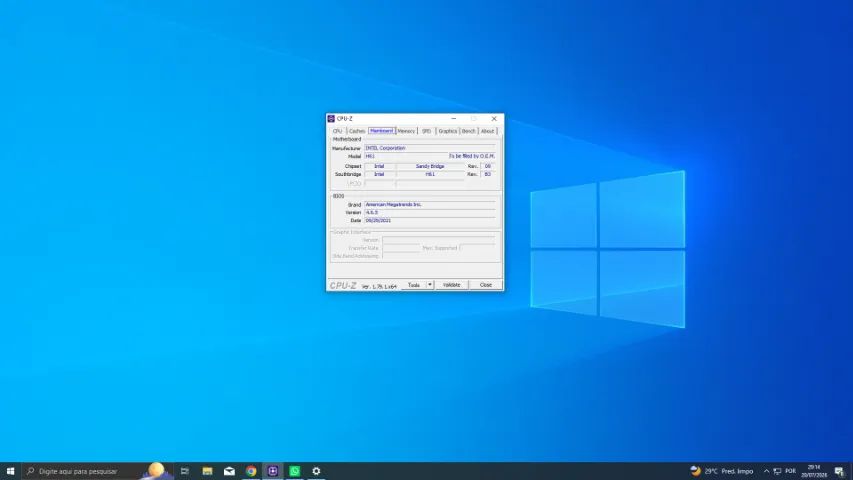The width and height of the screenshot is (853, 480).
Task: Click the Chipset Intel vendor value
Action: [x=379, y=166]
